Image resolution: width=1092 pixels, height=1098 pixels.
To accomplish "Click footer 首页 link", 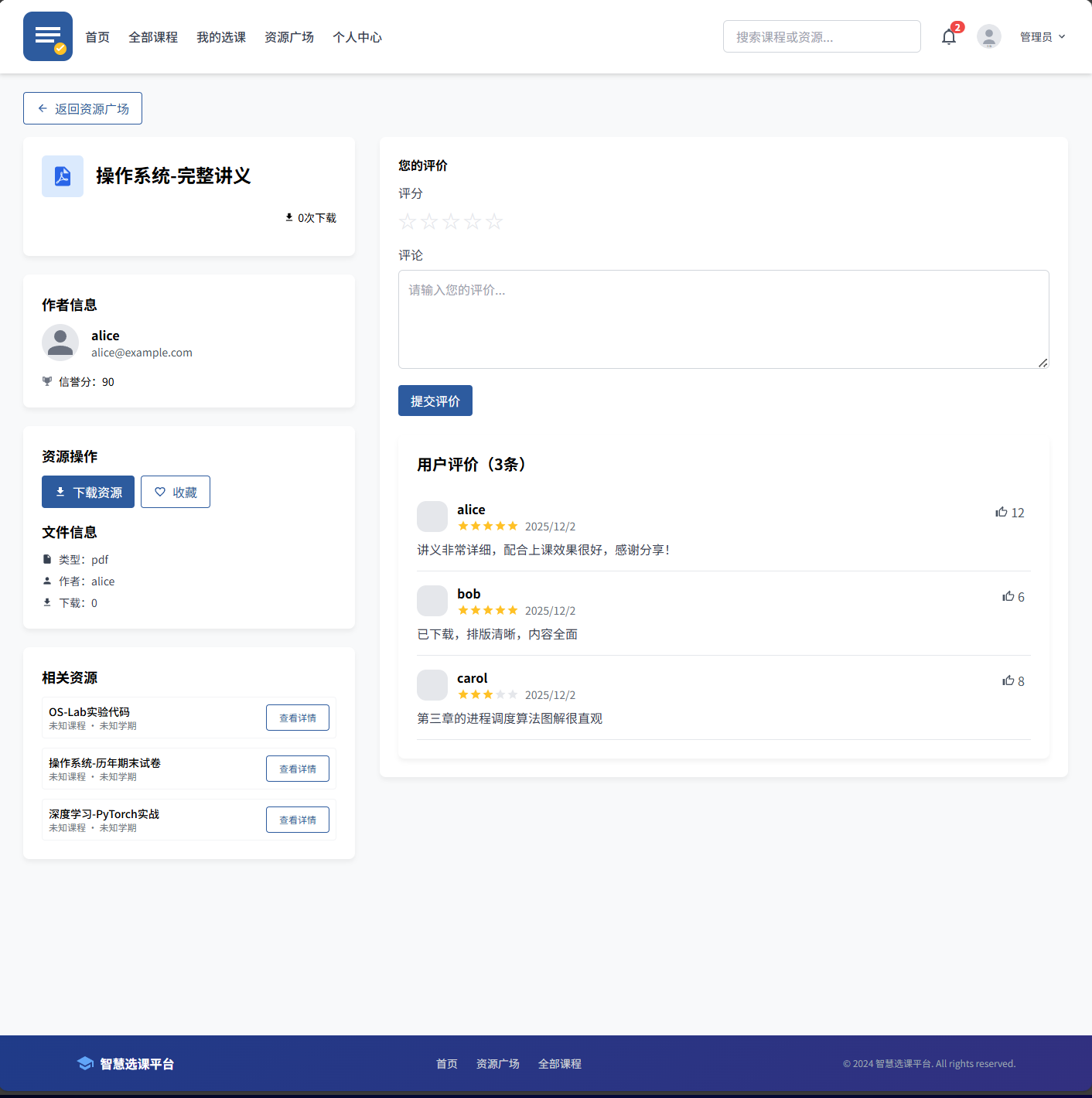I will (x=447, y=1064).
